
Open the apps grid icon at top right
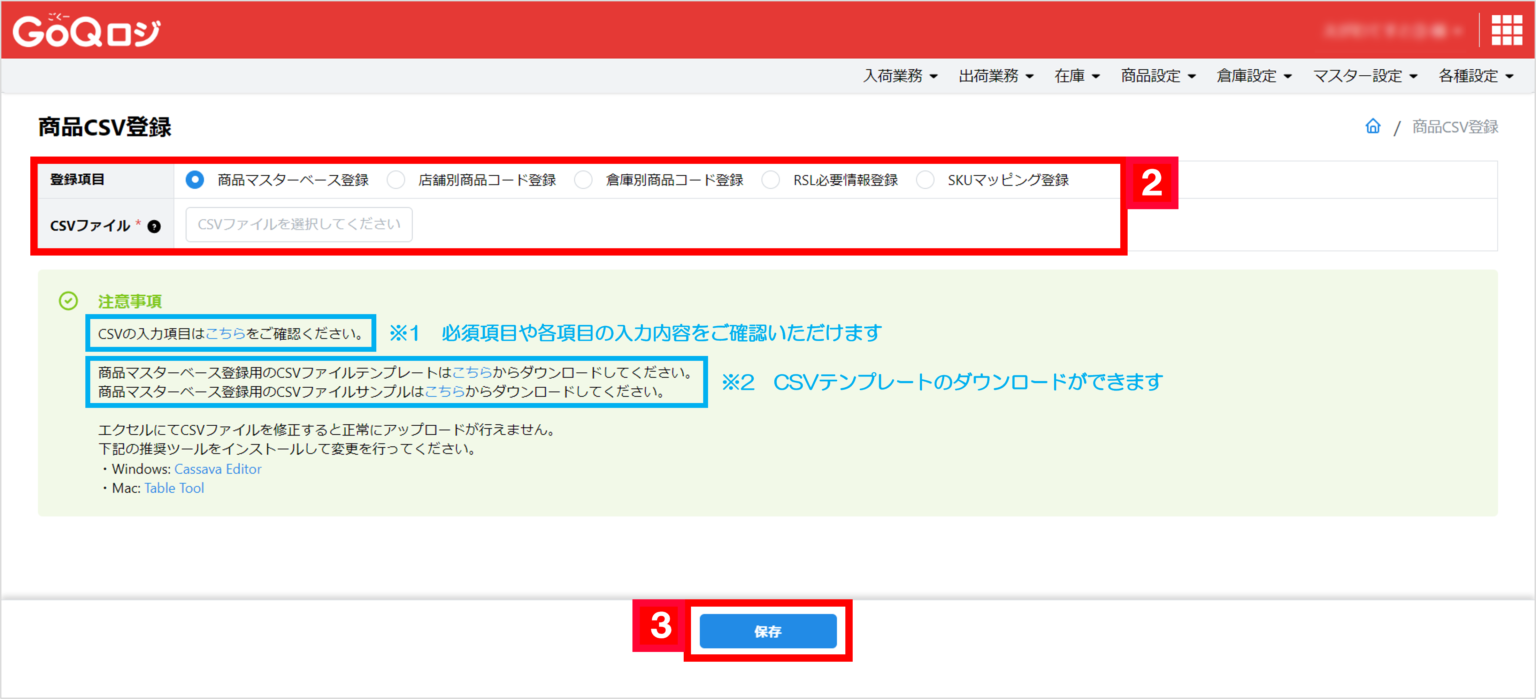pyautogui.click(x=1505, y=29)
